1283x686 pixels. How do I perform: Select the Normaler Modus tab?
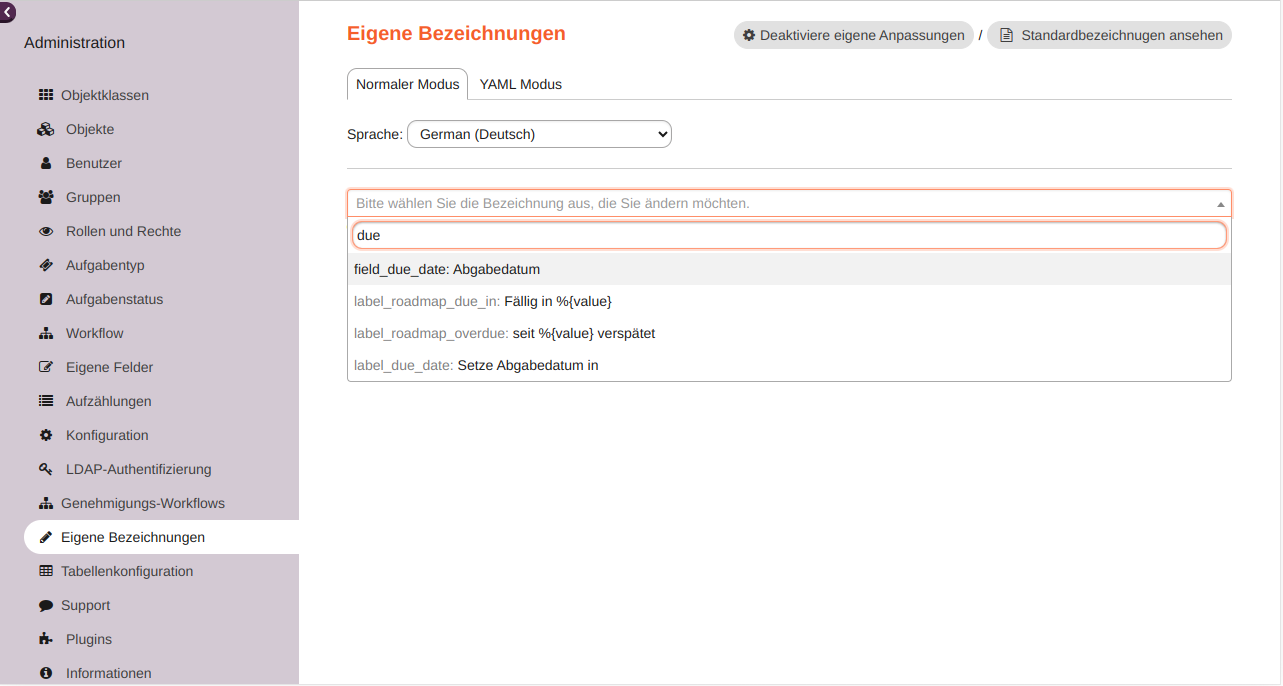(x=407, y=84)
